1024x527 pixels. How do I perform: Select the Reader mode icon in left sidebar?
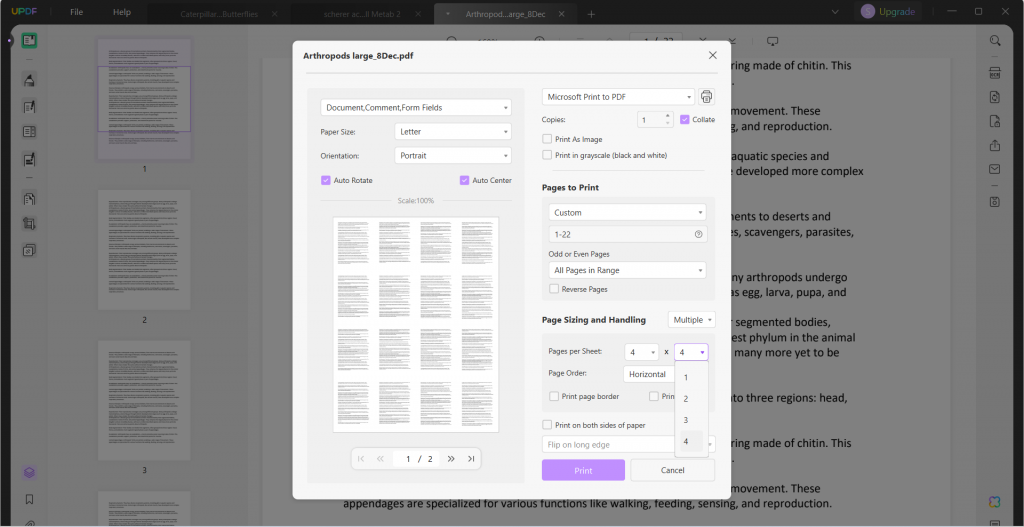pos(29,40)
